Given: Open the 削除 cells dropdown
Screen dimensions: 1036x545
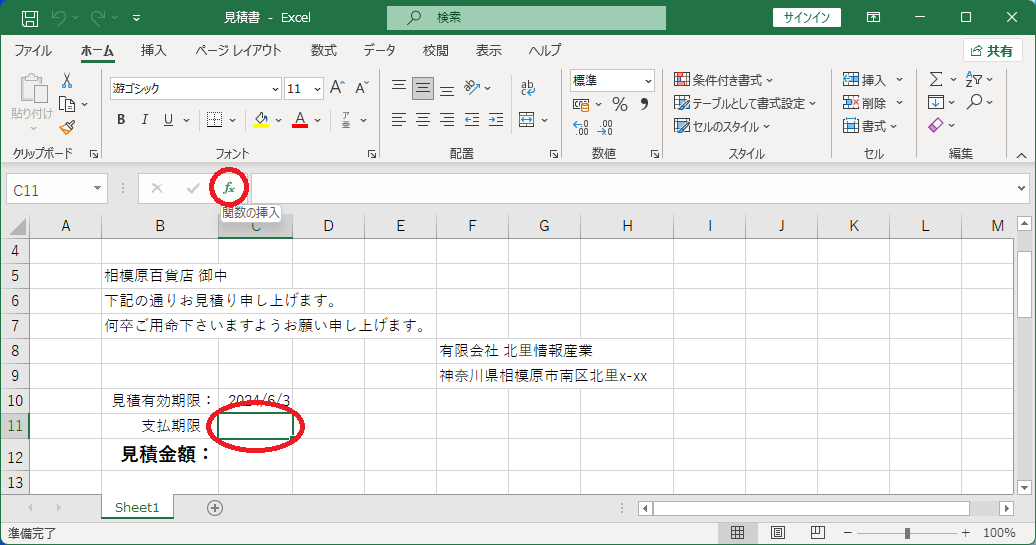Looking at the screenshot, I should click(899, 103).
